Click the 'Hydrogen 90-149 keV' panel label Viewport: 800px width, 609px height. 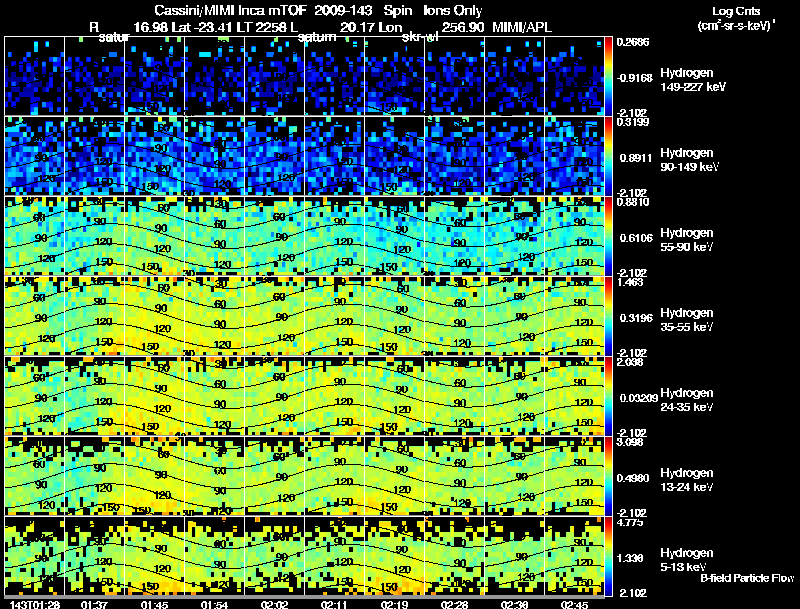[690, 160]
